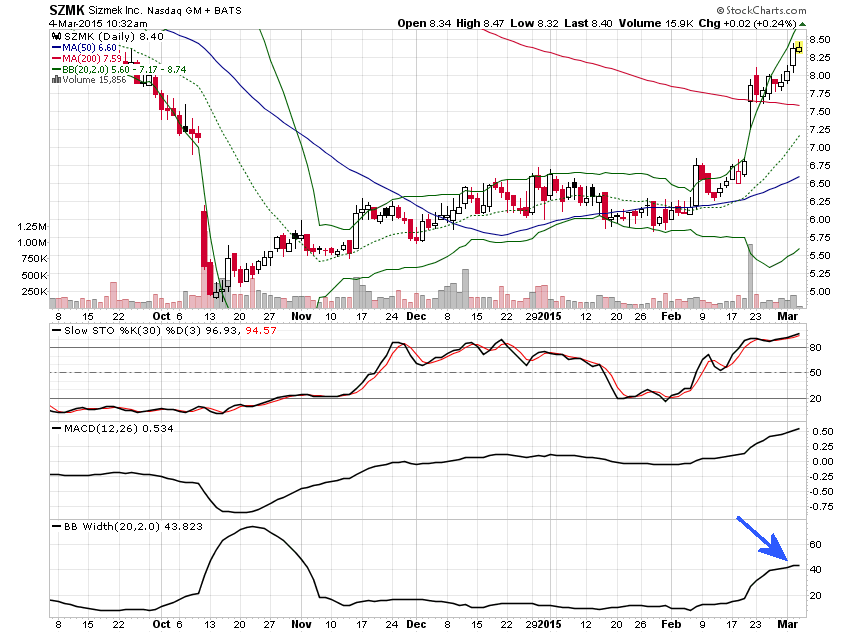850x633 pixels.
Task: Click the Volume 15.9K header value
Action: [x=655, y=23]
